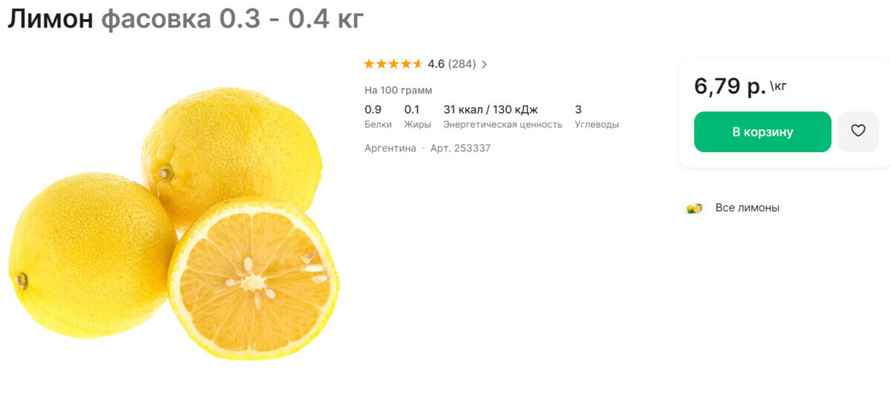This screenshot has height=419, width=891.
Task: Expand reviews via chevron after (284)
Action: pyautogui.click(x=484, y=64)
